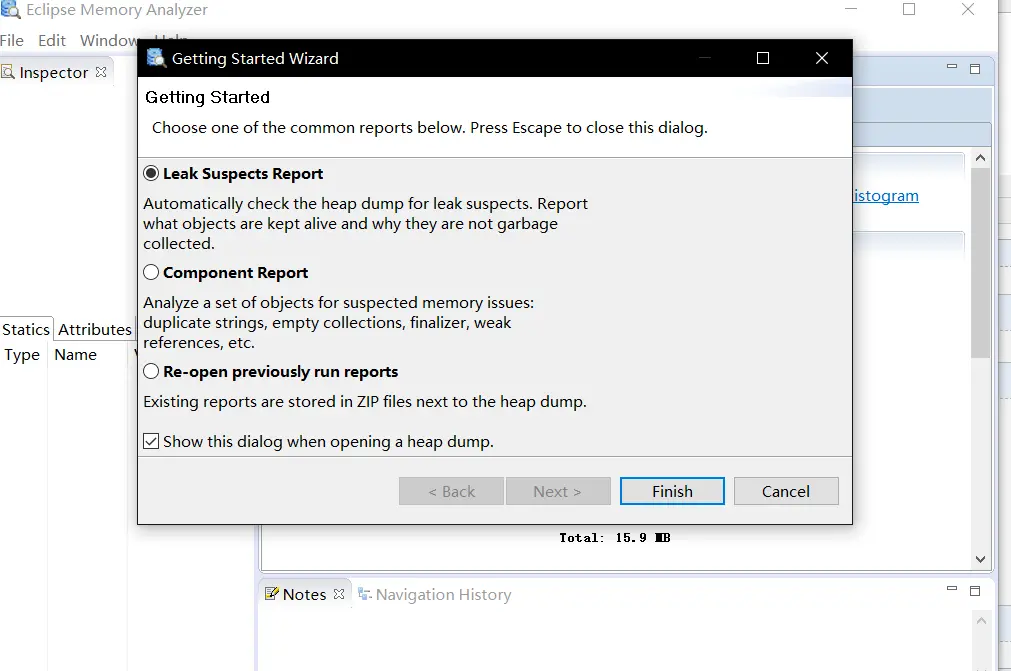Click the overview scrollbar down arrow
Image resolution: width=1011 pixels, height=671 pixels.
(x=980, y=559)
